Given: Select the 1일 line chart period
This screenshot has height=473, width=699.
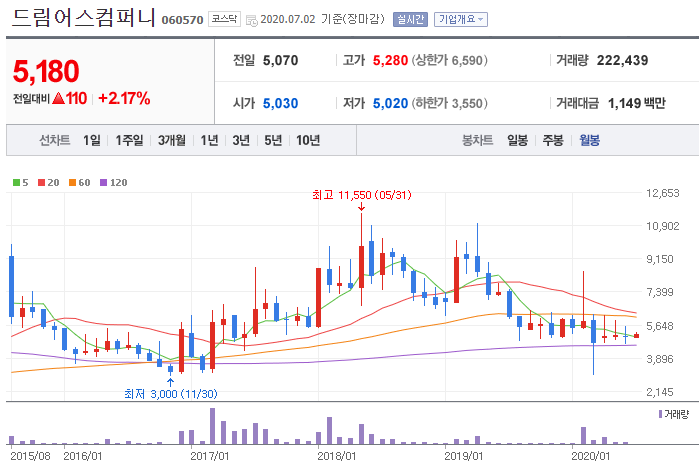Looking at the screenshot, I should [91, 140].
